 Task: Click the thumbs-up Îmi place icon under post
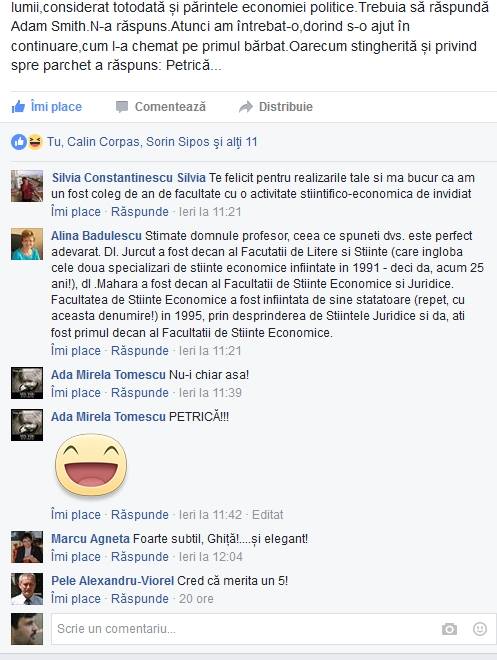(x=18, y=107)
